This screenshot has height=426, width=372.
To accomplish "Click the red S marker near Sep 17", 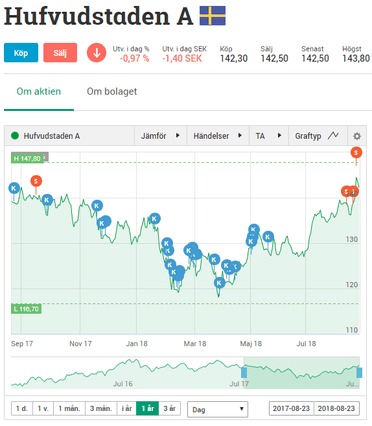I will [x=36, y=181].
